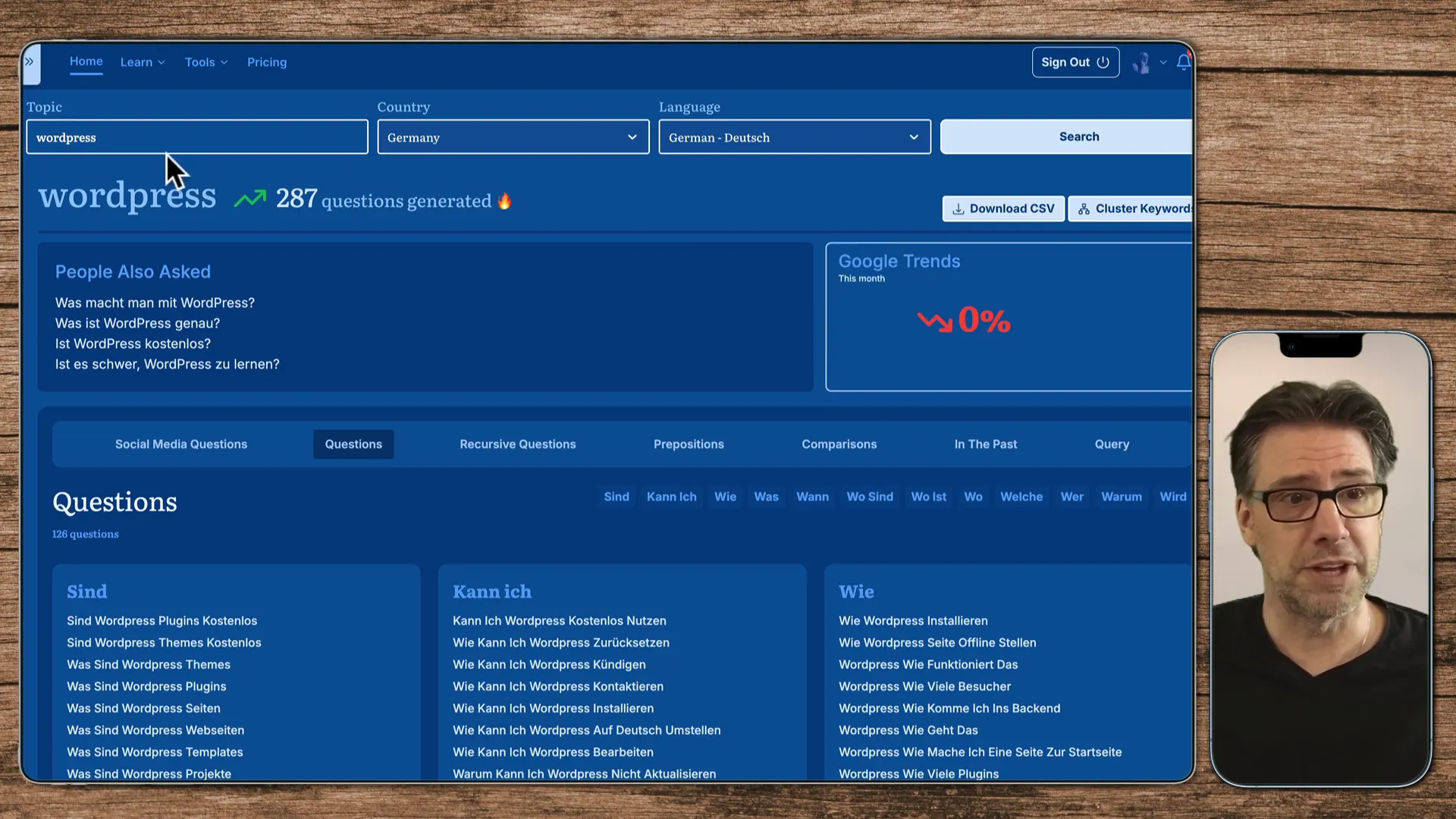Click the power icon inside Sign Out
Screen dimensions: 1456x819
1104,62
